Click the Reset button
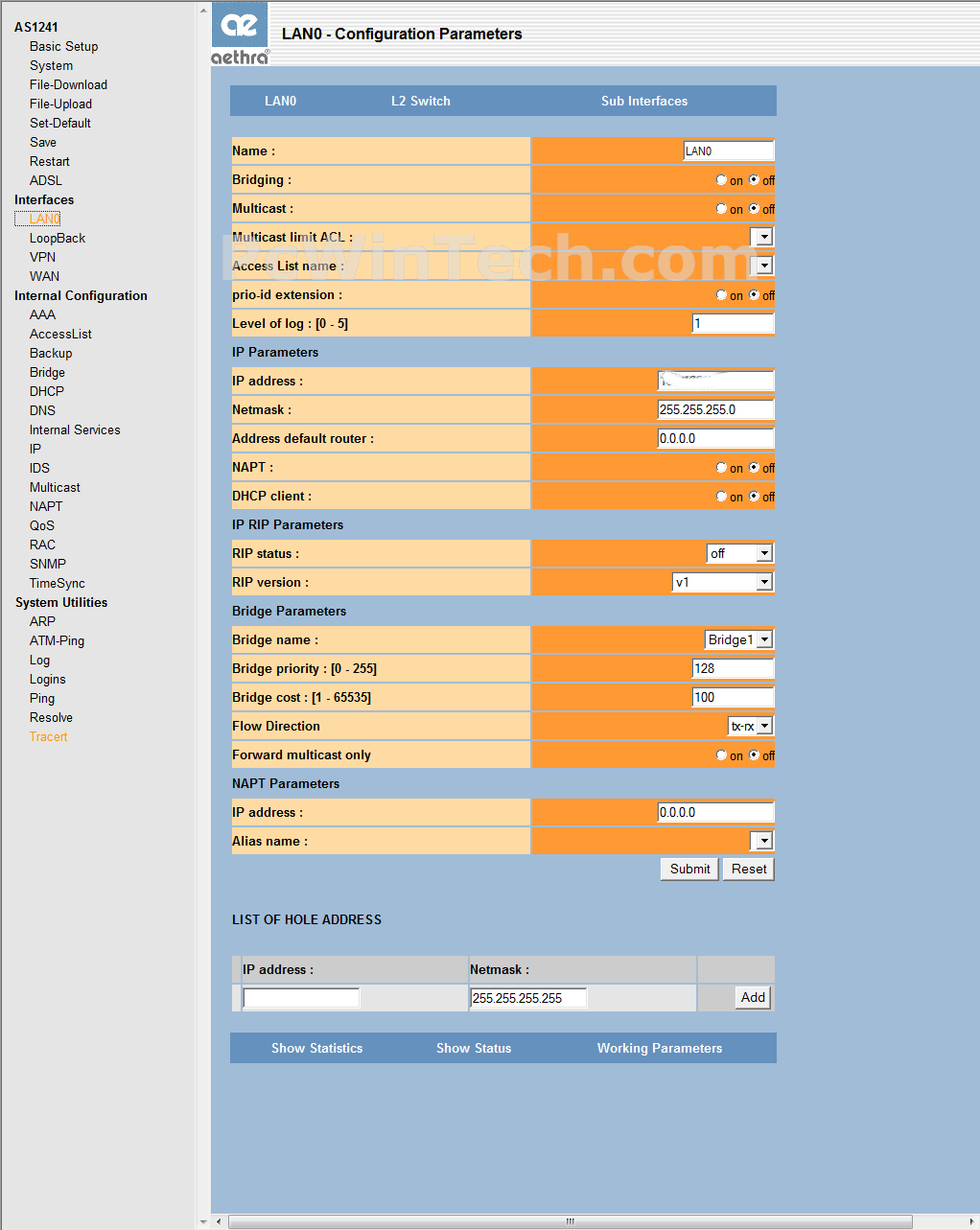980x1230 pixels. point(749,869)
